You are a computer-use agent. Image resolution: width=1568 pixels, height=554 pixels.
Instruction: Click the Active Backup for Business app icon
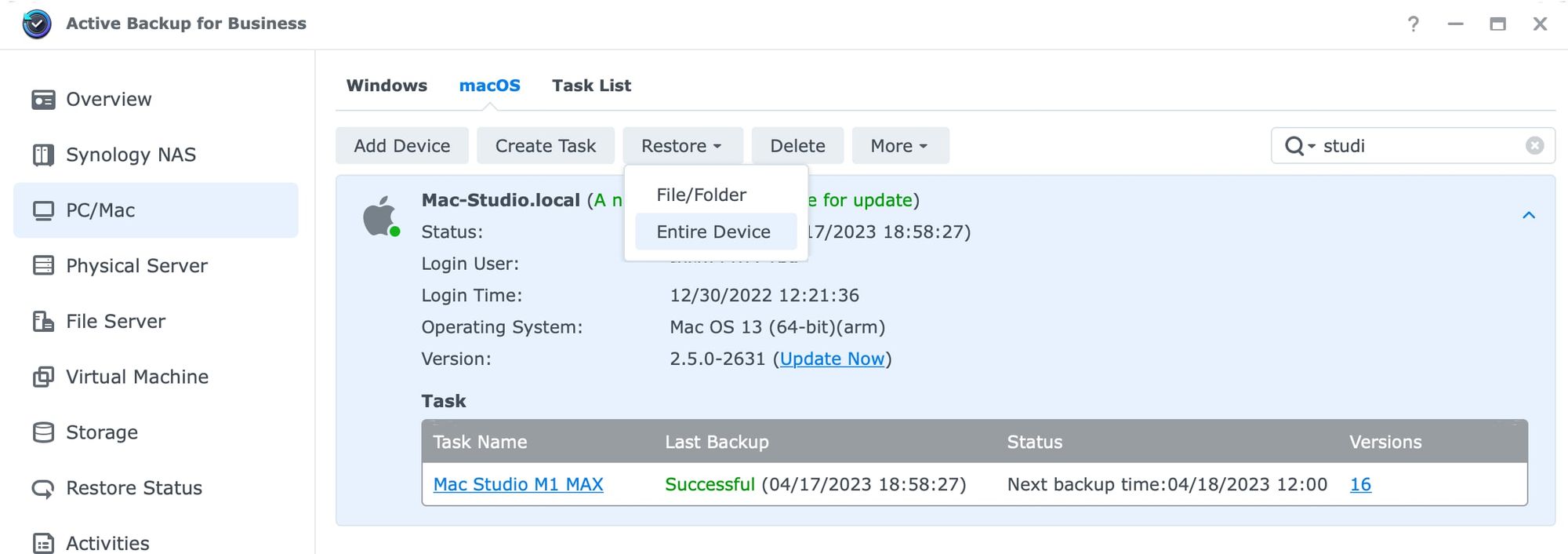pyautogui.click(x=37, y=24)
